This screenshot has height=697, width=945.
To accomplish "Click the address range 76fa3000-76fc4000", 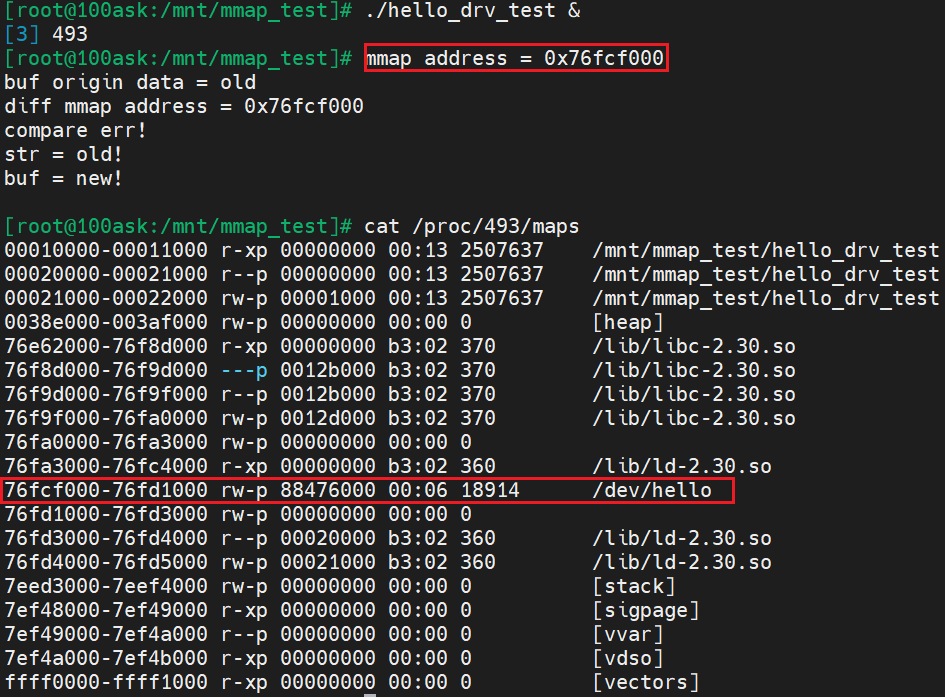I will click(x=106, y=466).
